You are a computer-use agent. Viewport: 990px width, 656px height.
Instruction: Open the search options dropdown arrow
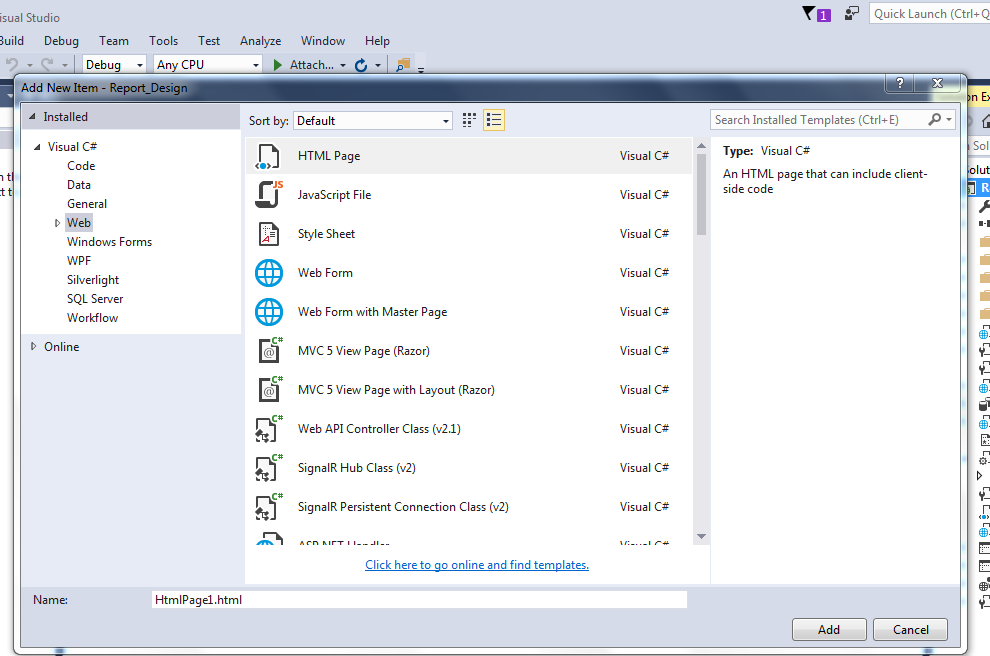click(x=949, y=119)
